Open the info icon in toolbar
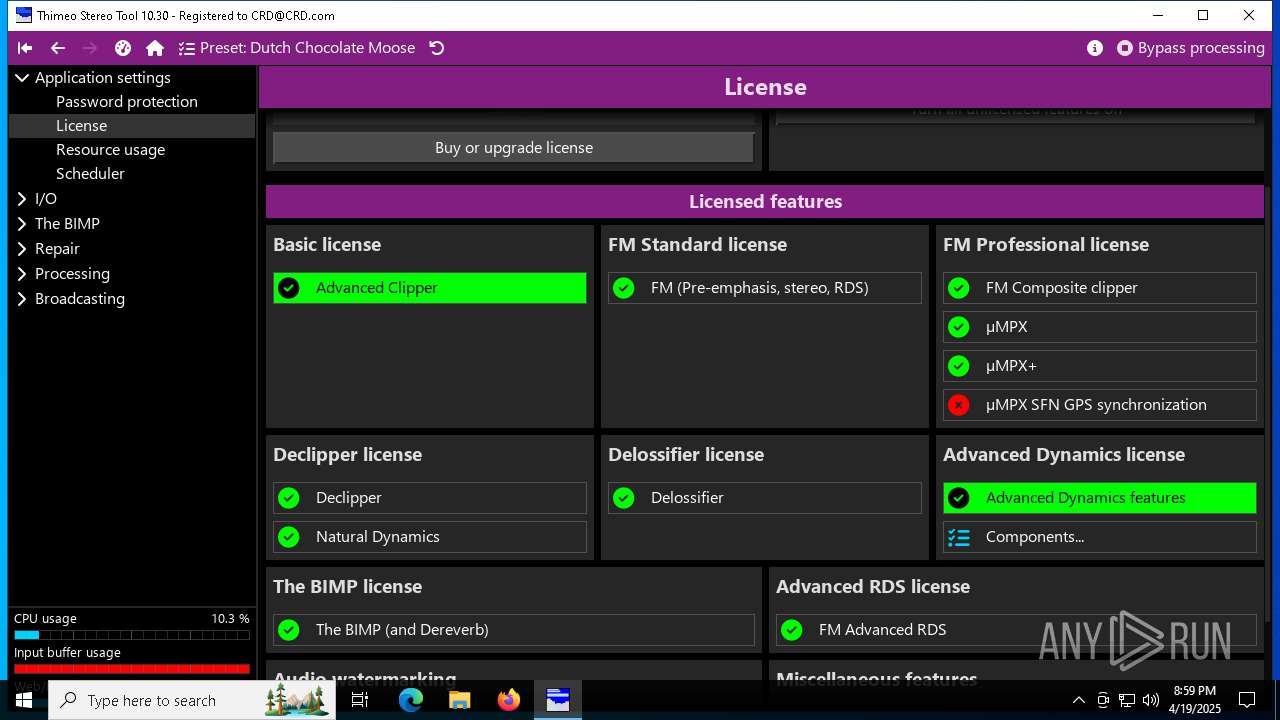 click(1095, 48)
